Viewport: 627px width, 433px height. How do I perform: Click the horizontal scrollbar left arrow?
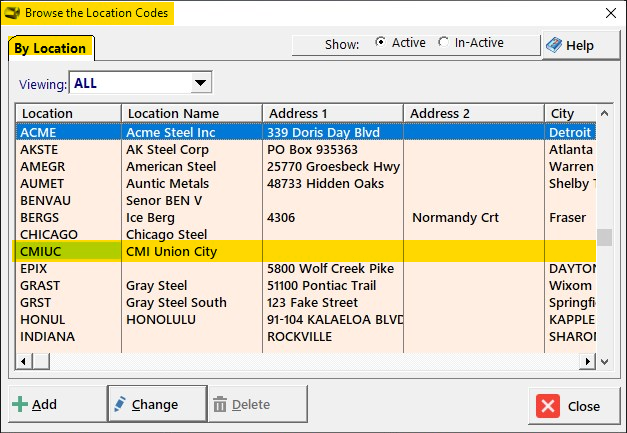(24, 361)
